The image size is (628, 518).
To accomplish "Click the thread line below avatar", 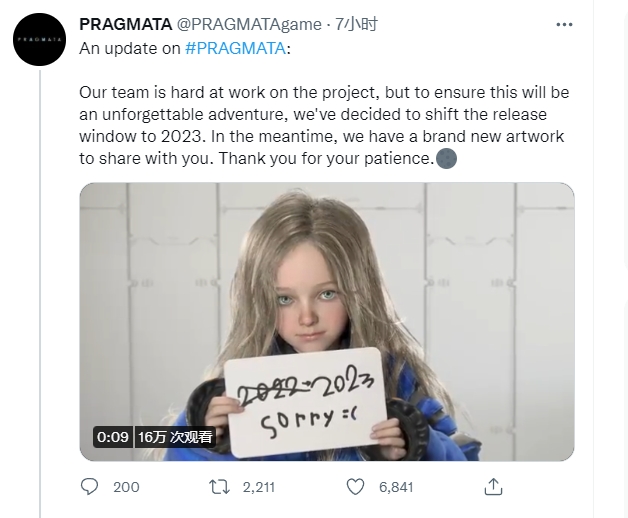I will pyautogui.click(x=39, y=300).
